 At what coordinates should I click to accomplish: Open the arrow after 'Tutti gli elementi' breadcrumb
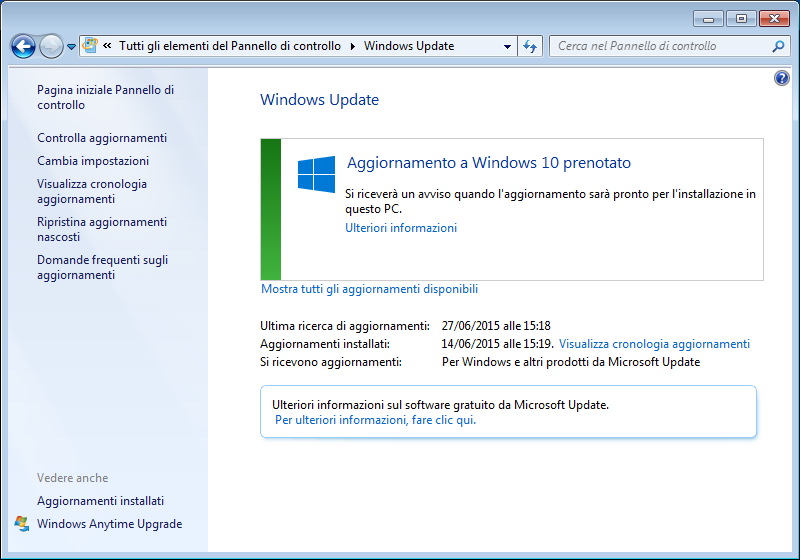click(353, 46)
